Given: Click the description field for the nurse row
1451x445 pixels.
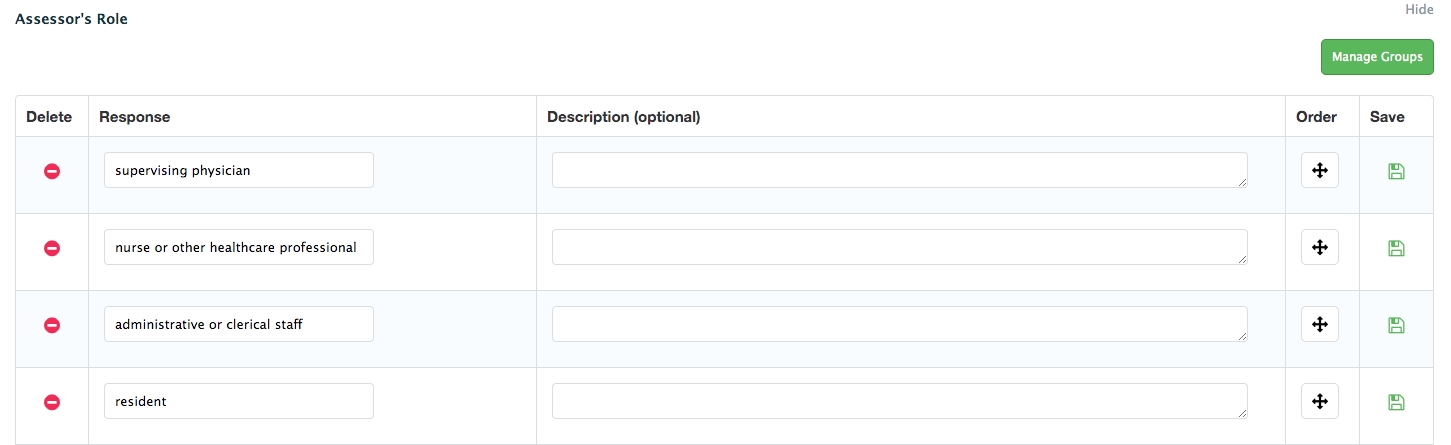Looking at the screenshot, I should coord(899,247).
